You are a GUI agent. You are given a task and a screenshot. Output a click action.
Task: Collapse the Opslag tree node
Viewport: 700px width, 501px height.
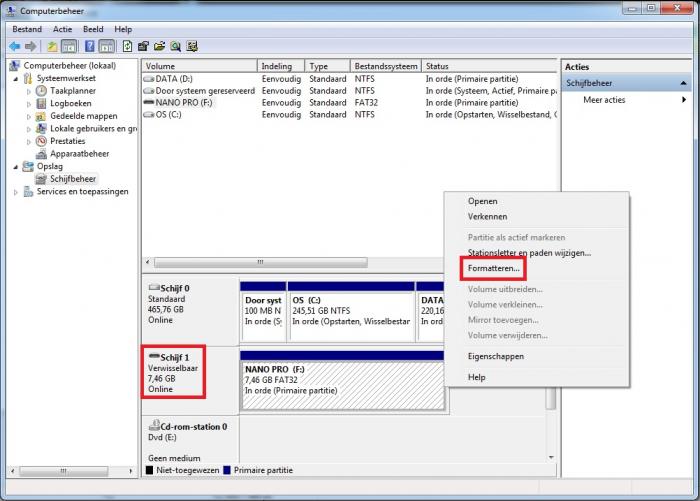point(16,167)
